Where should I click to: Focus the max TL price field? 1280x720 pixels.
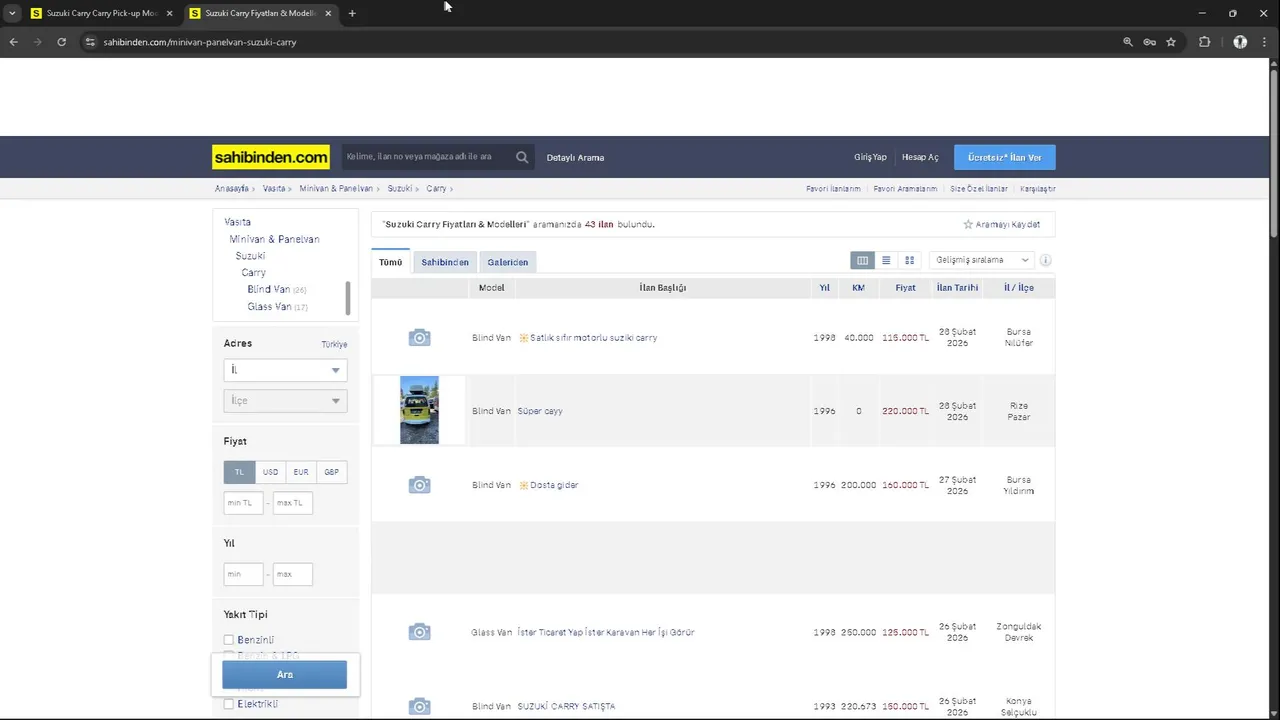[292, 503]
